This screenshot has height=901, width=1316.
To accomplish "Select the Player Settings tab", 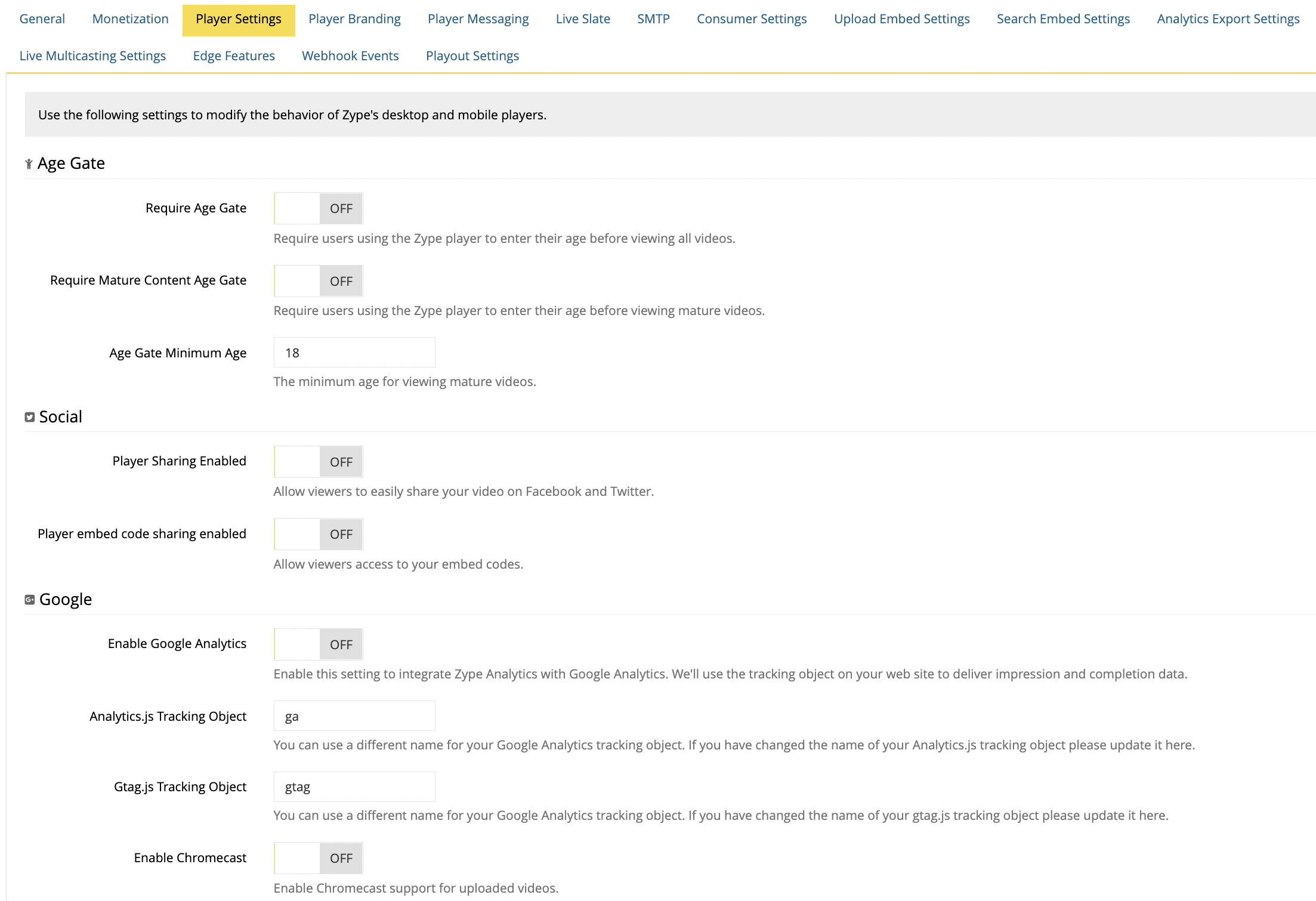I will click(239, 20).
